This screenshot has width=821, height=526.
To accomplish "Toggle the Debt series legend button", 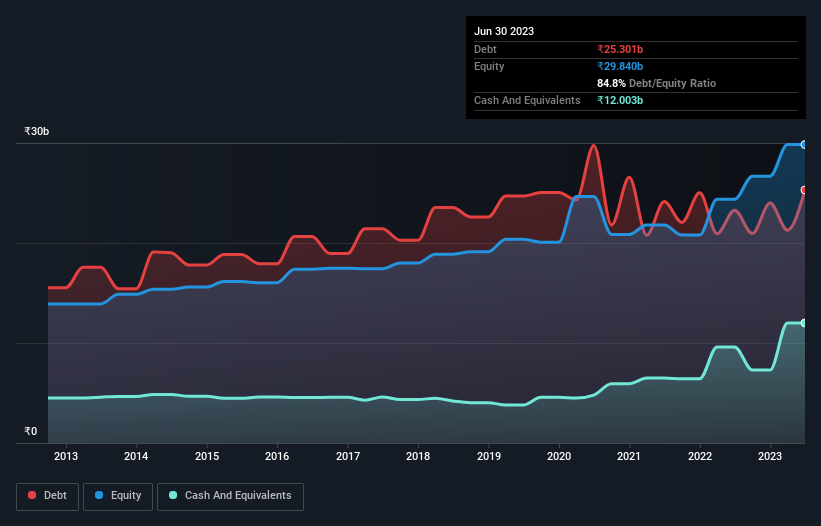I will click(x=48, y=496).
